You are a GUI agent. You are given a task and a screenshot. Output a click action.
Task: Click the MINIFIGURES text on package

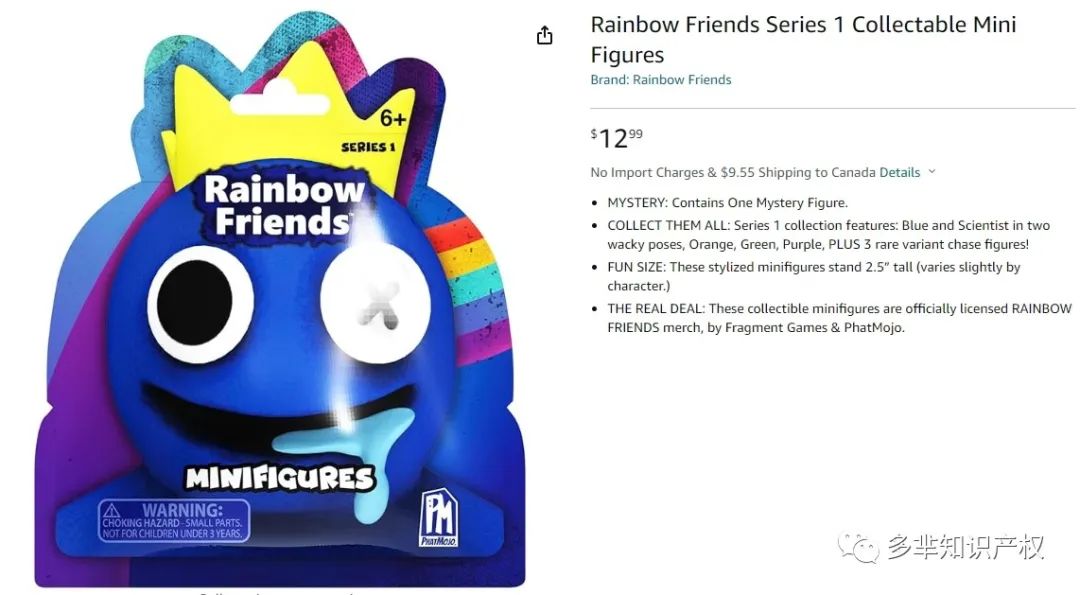pos(280,478)
